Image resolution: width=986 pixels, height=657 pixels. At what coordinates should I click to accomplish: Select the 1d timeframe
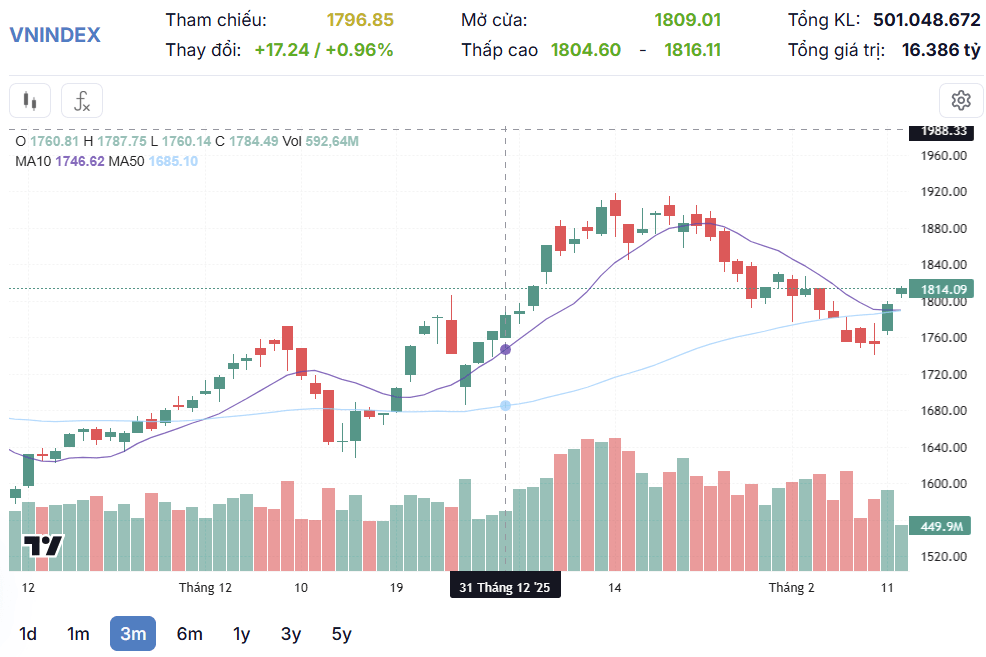[28, 634]
